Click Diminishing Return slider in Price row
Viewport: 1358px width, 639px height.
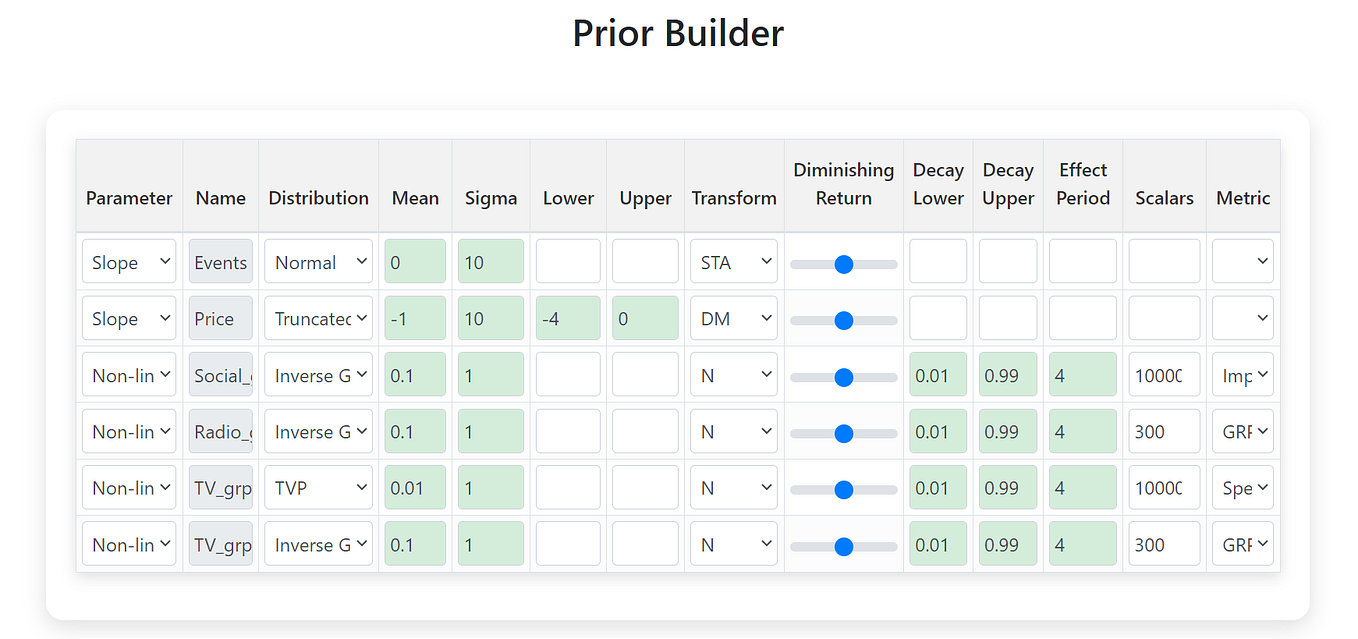(x=843, y=320)
